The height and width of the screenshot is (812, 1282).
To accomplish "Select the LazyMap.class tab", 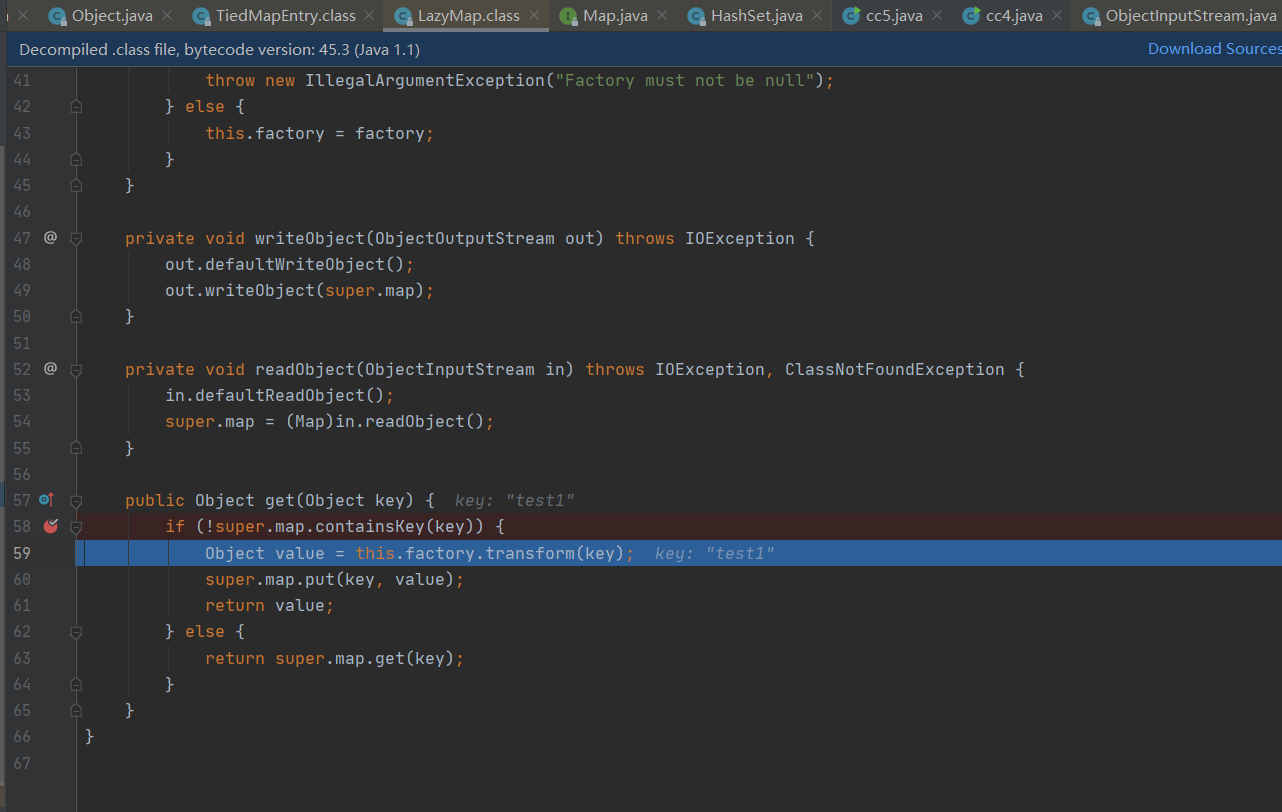I will [470, 16].
